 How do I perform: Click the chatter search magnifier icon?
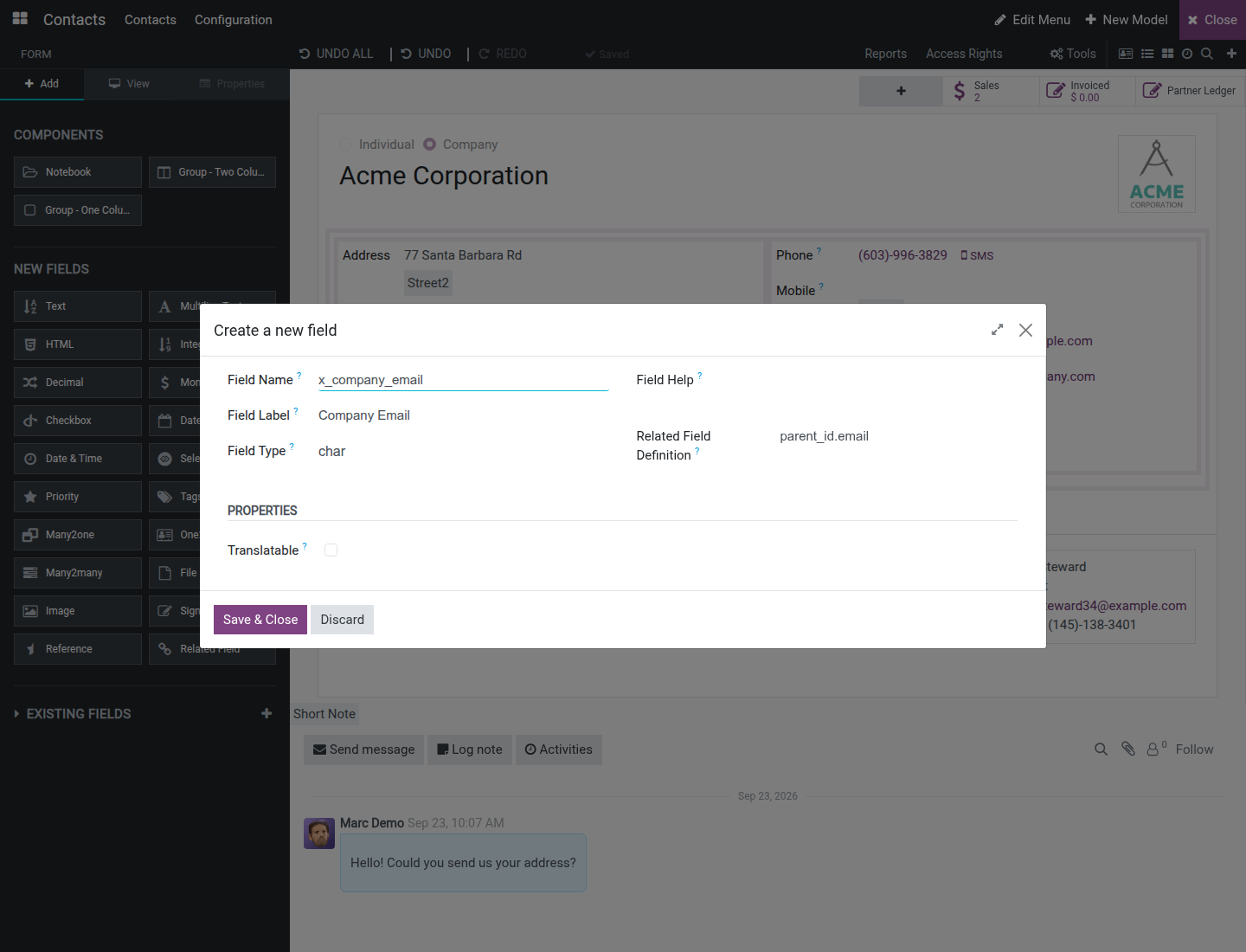1101,749
